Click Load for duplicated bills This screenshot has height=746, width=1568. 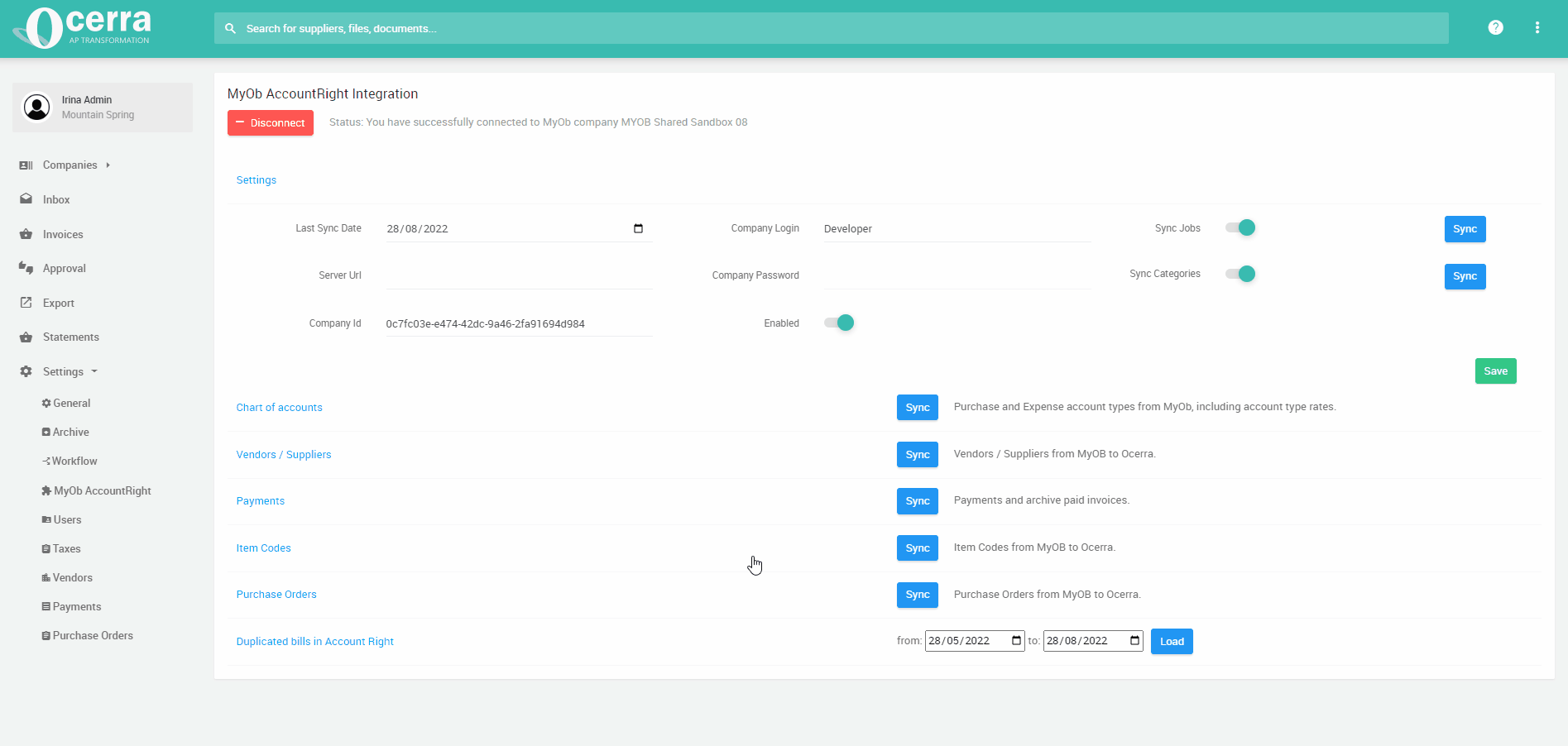(1172, 641)
